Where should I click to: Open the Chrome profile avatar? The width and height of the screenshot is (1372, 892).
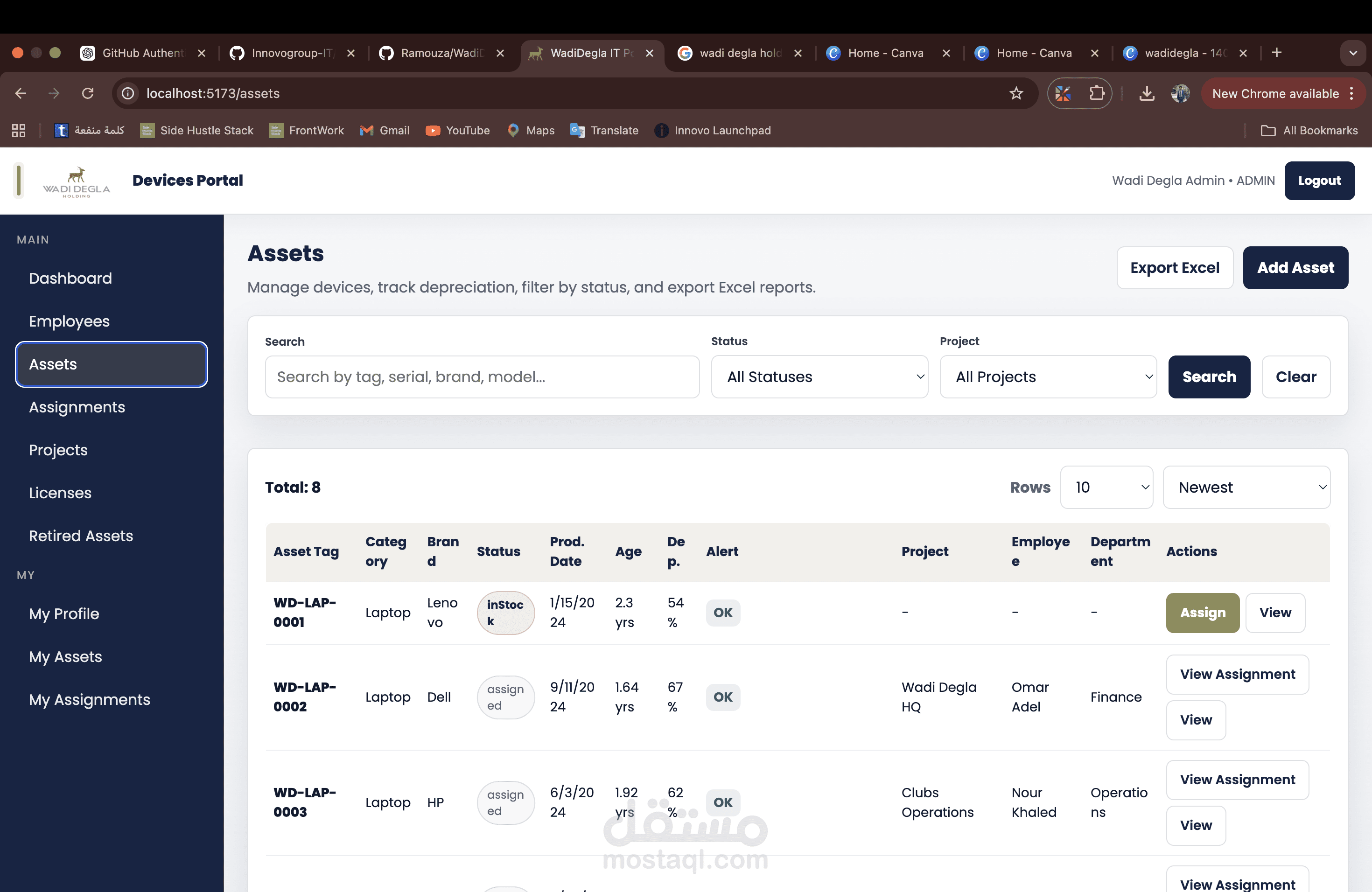(x=1180, y=93)
